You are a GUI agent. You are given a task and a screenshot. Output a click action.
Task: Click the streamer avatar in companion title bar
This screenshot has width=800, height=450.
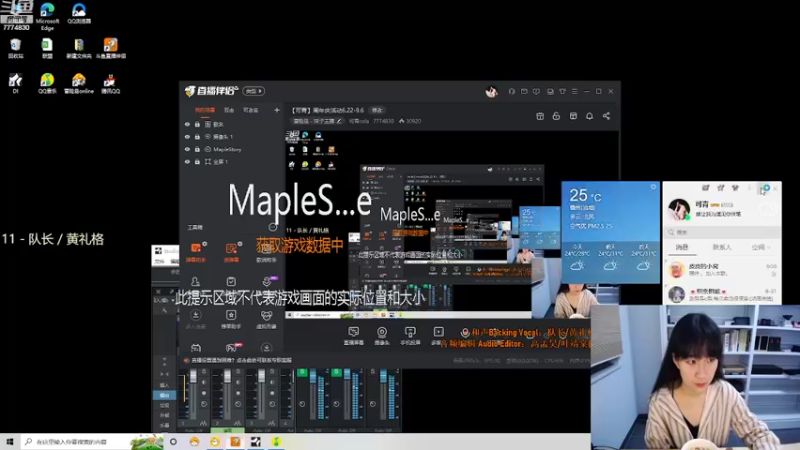(x=491, y=92)
